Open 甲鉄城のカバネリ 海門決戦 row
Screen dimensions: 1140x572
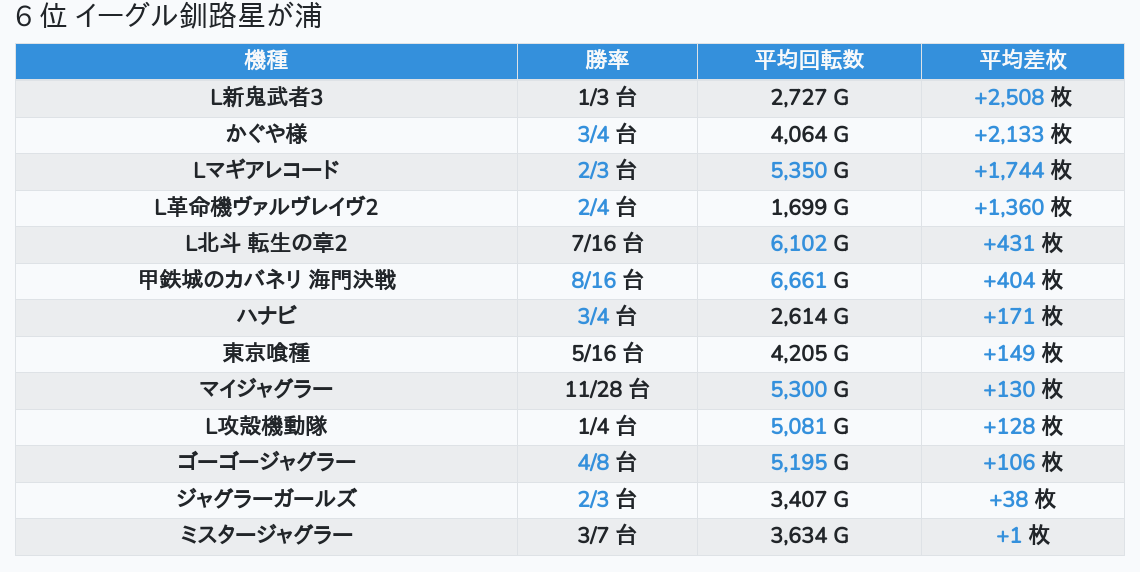[x=266, y=280]
